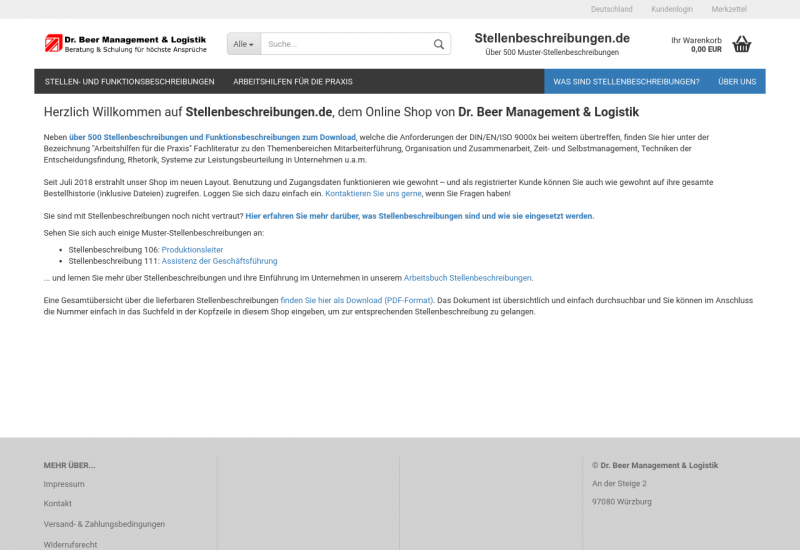Open the 'Impressum' footer link
Screen dimensions: 800x550
point(64,484)
